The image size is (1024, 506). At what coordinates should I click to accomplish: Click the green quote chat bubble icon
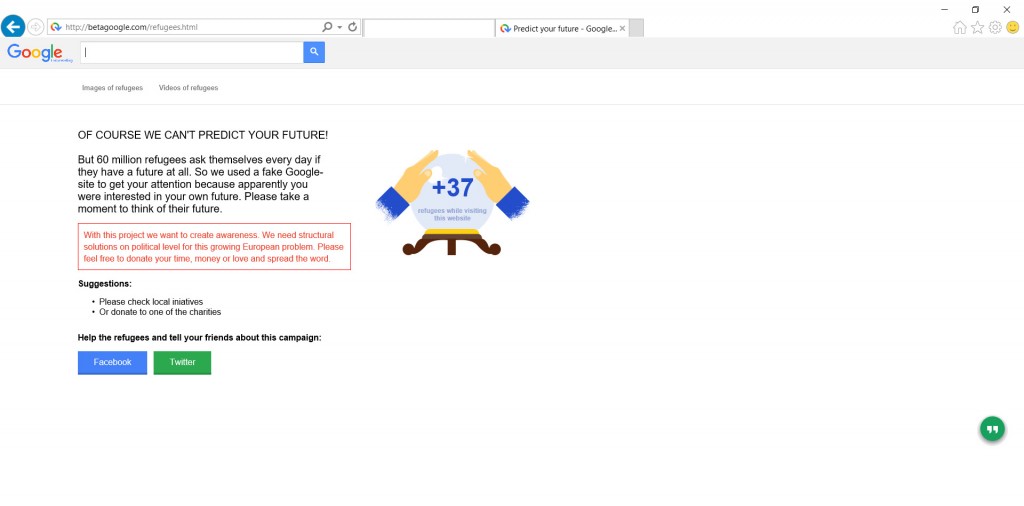pos(992,429)
